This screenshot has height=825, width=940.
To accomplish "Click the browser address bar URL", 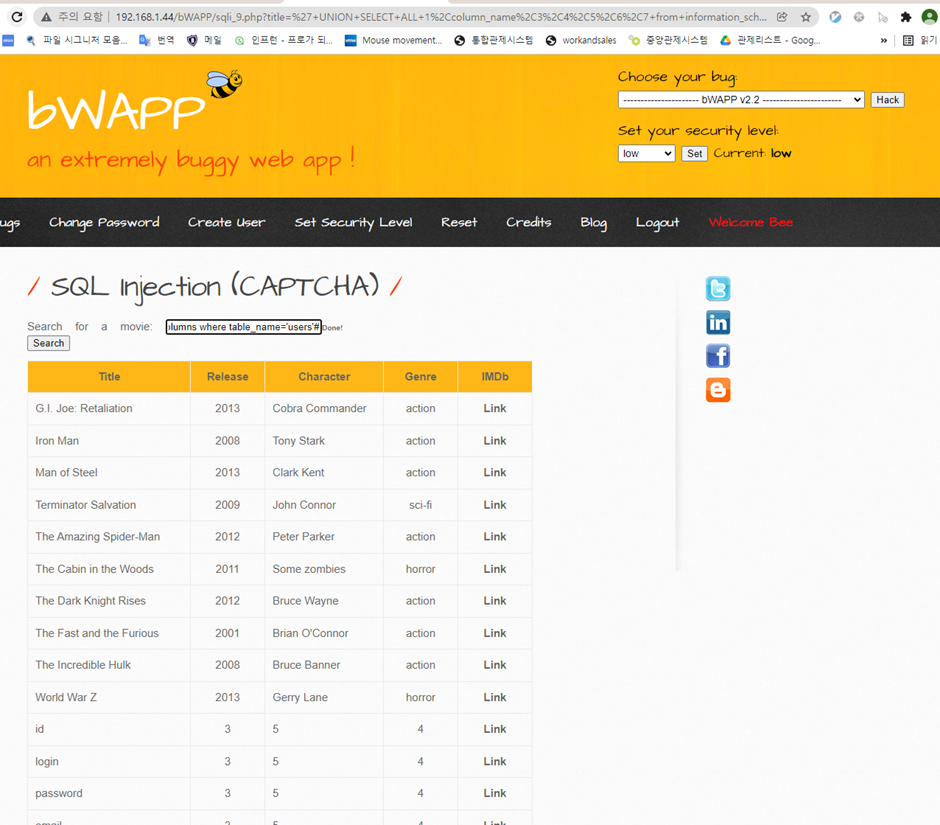I will (441, 17).
